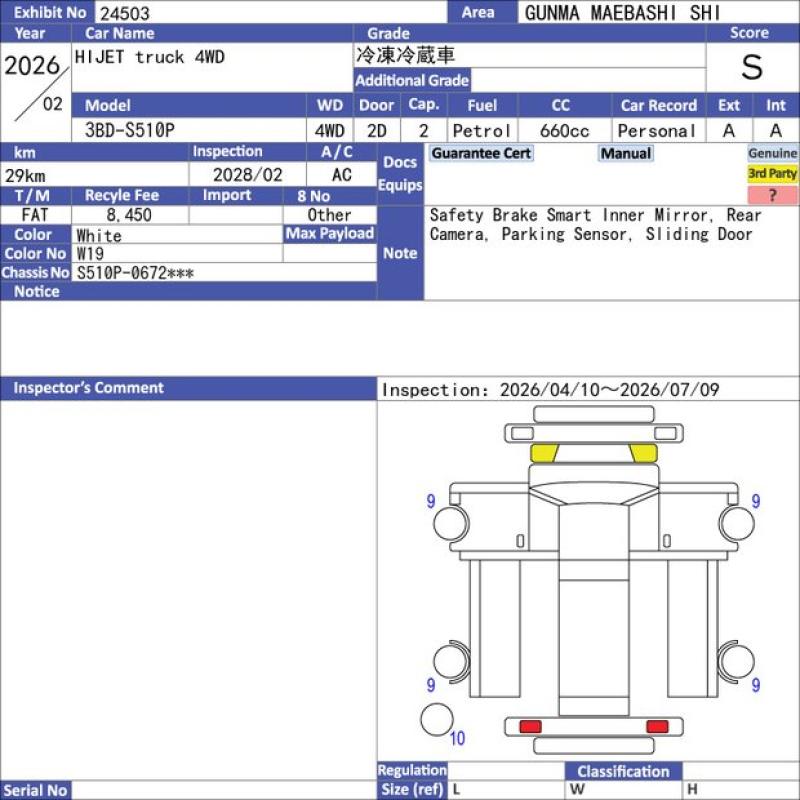
Task: Click the front left wheel on diagram
Action: 451,523
